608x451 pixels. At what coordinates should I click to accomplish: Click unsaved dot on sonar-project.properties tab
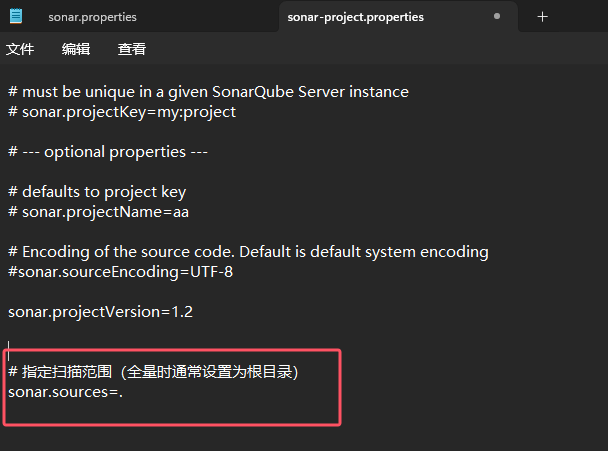497,16
